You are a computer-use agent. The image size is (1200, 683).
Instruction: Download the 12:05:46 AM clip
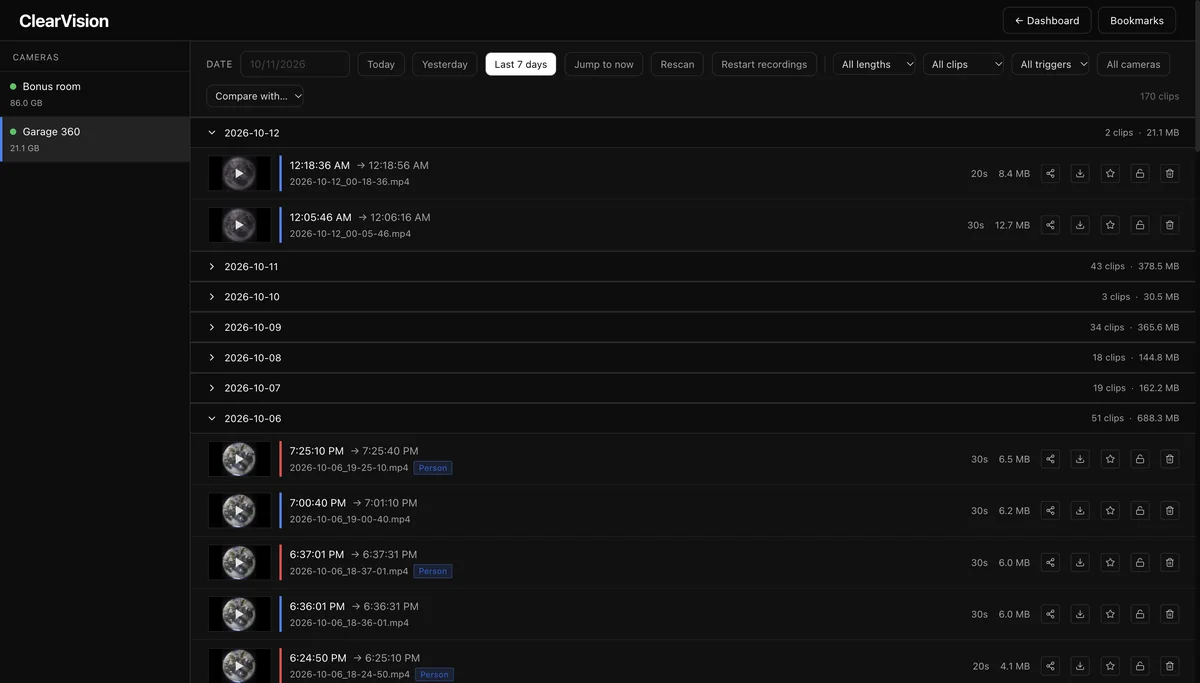click(1080, 225)
